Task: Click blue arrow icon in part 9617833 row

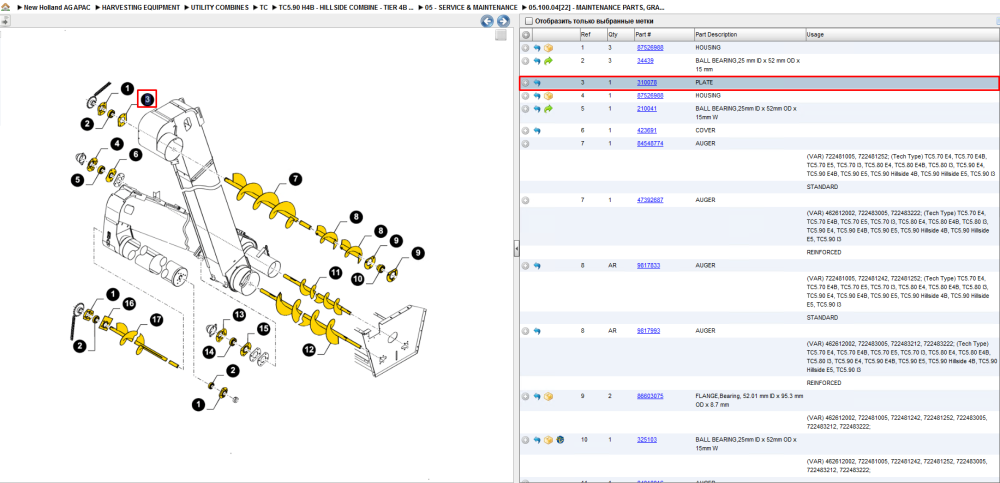Action: pyautogui.click(x=537, y=265)
